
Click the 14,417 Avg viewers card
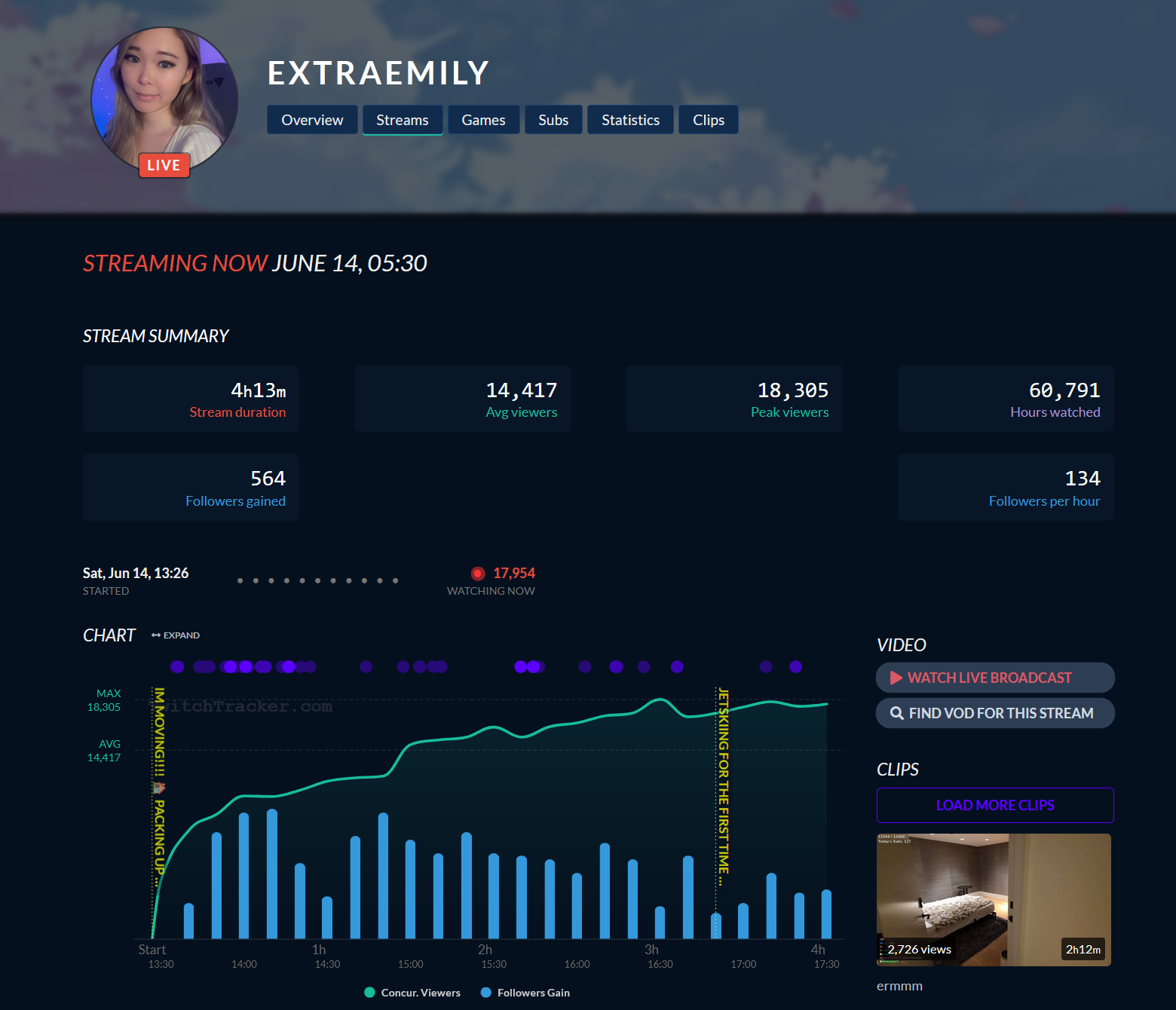click(463, 399)
